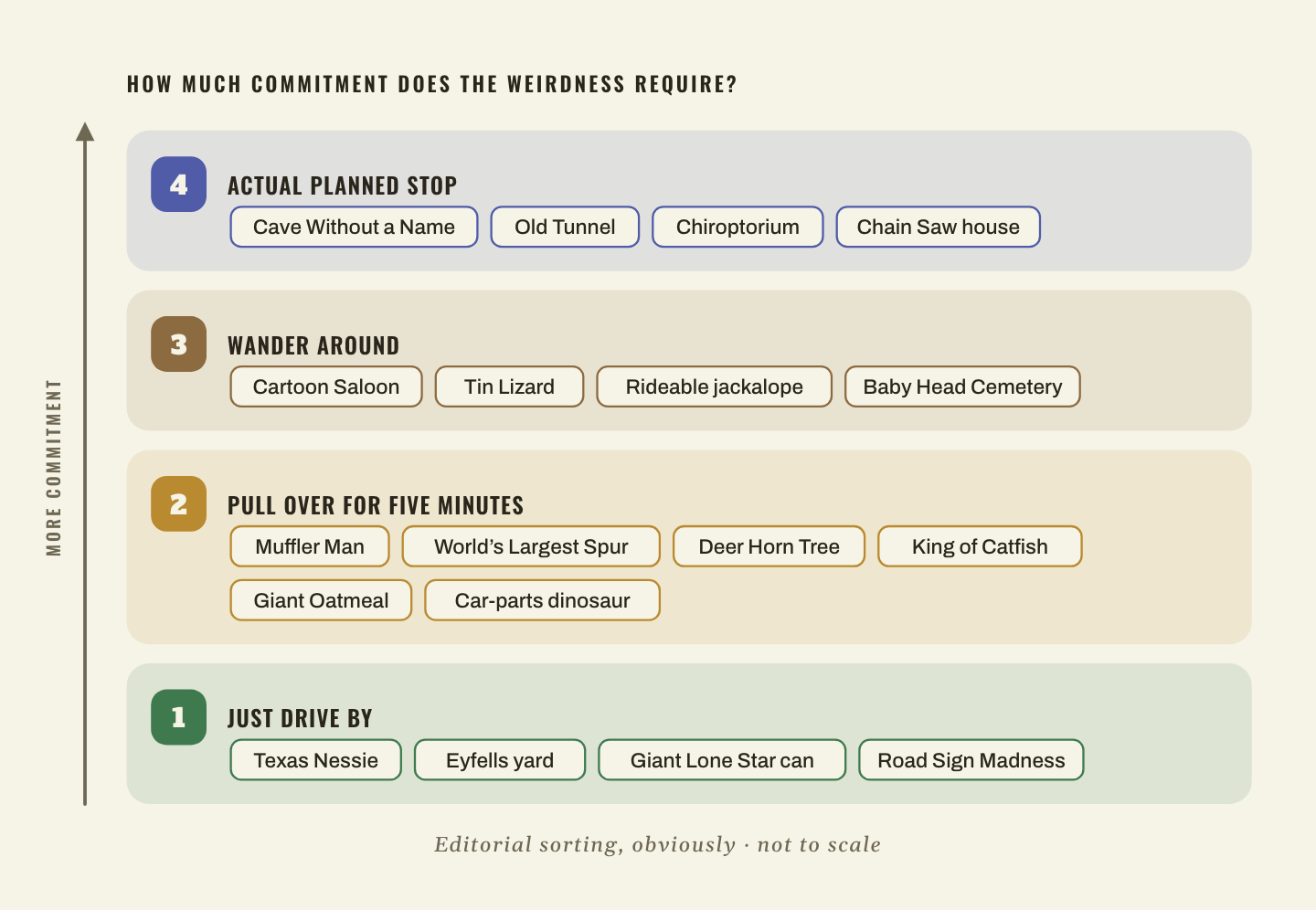This screenshot has height=910, width=1316.
Task: Click the blue number 4 badge
Action: [x=178, y=185]
